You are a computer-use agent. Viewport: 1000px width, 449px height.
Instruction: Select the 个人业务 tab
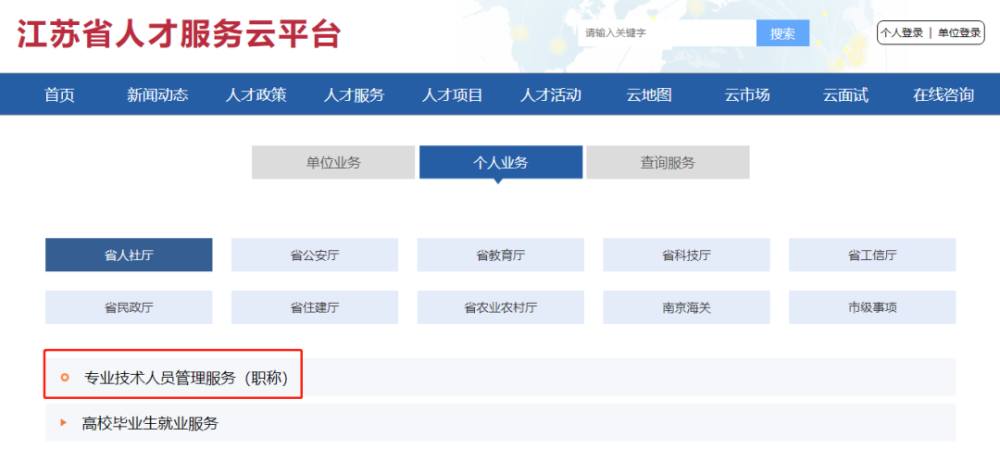coord(501,163)
